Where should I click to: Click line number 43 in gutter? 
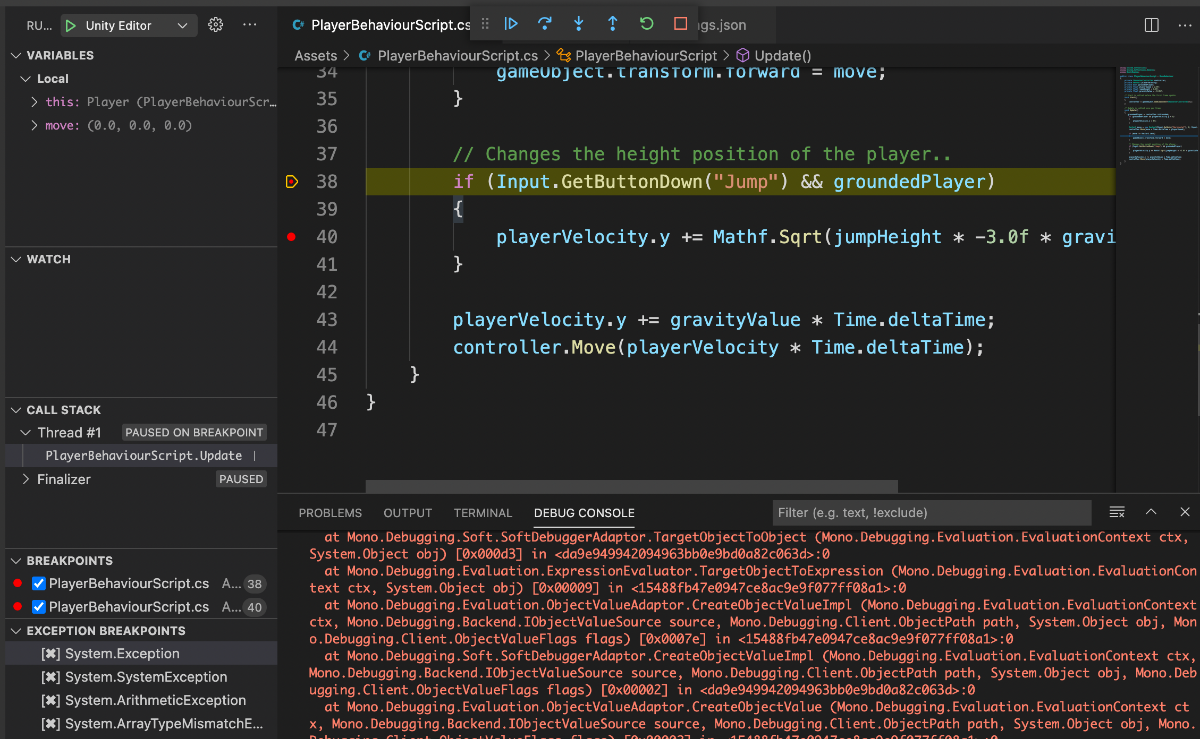(326, 320)
